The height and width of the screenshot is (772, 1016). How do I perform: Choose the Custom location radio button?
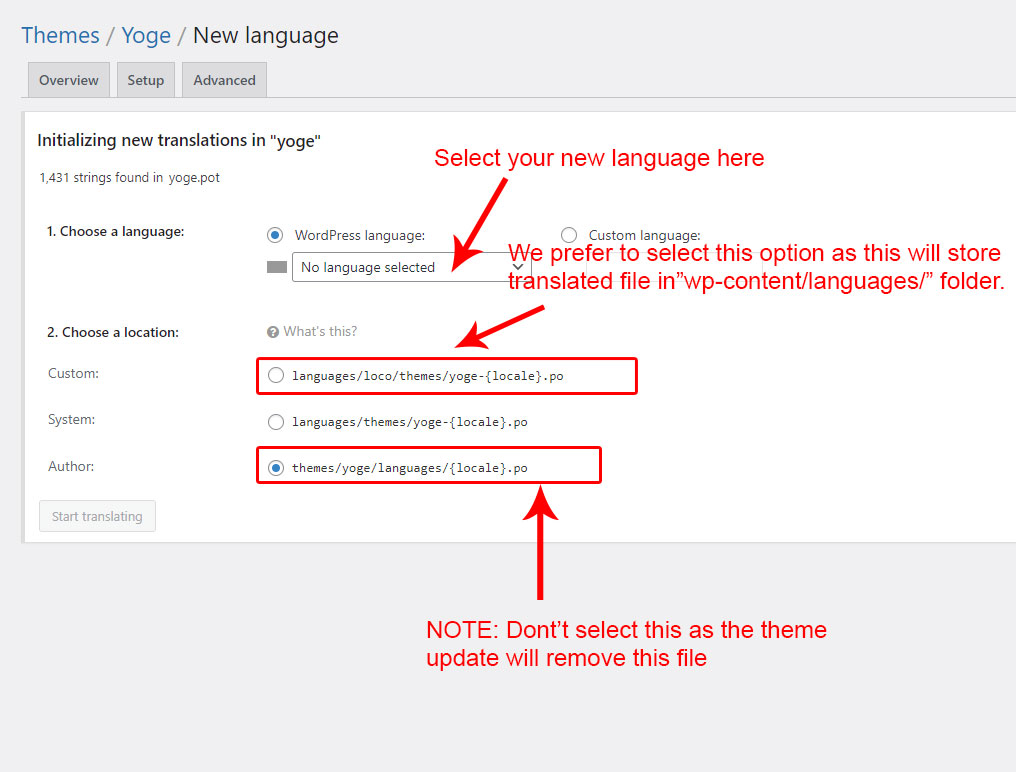coord(276,376)
